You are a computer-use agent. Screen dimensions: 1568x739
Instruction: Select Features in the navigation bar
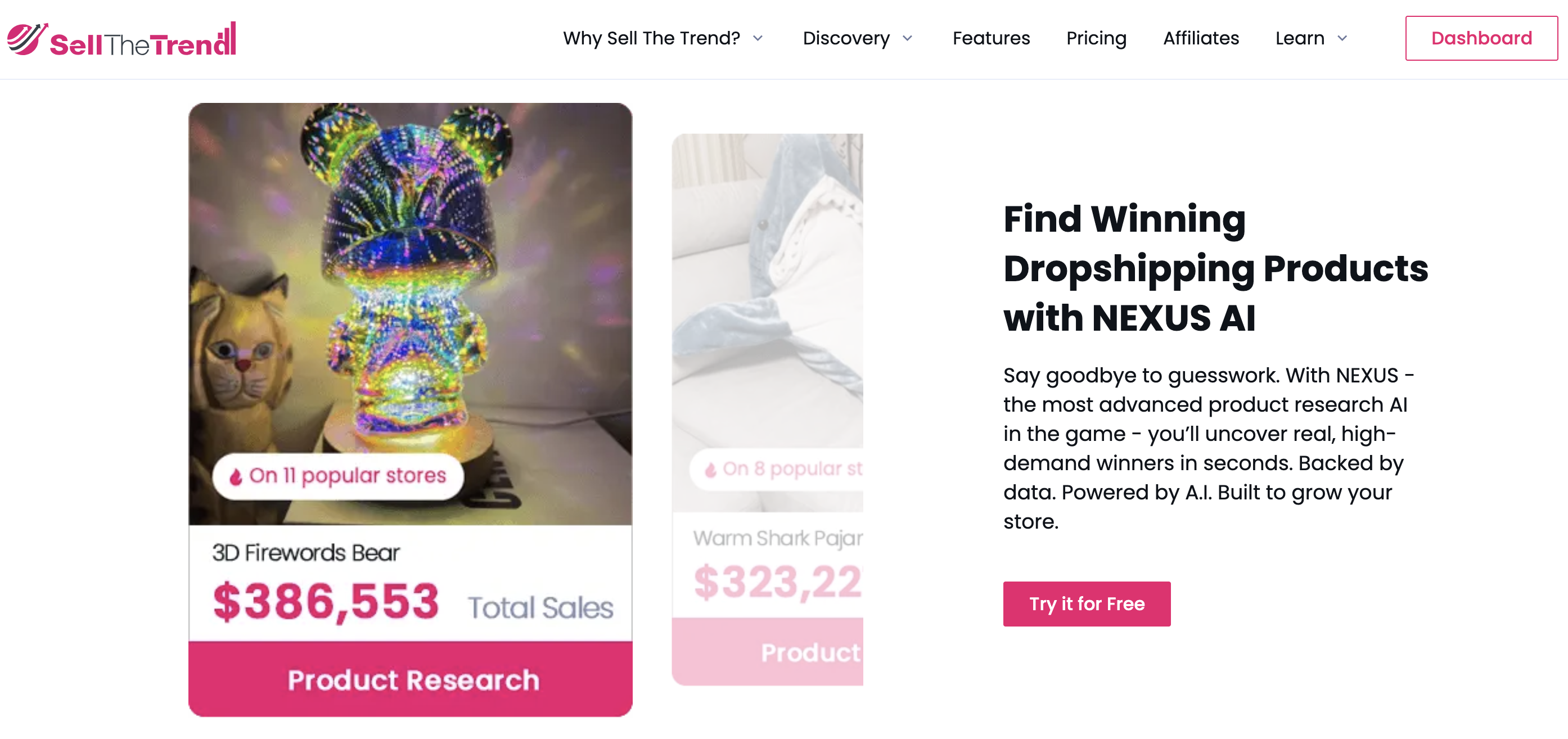(991, 38)
